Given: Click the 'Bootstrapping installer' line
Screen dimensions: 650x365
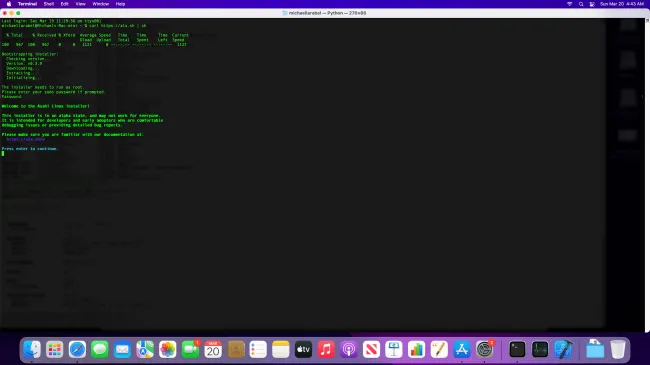Looking at the screenshot, I should (30, 54).
